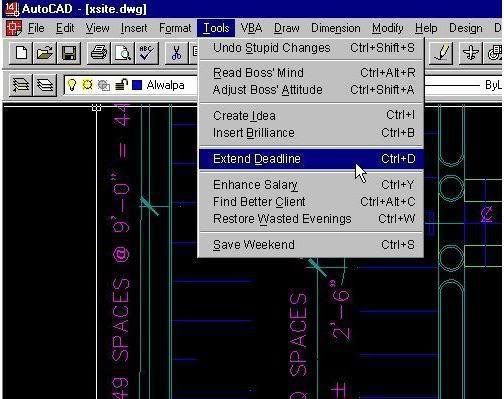This screenshot has width=504, height=399.
Task: Open the Draw menu
Action: tap(286, 28)
